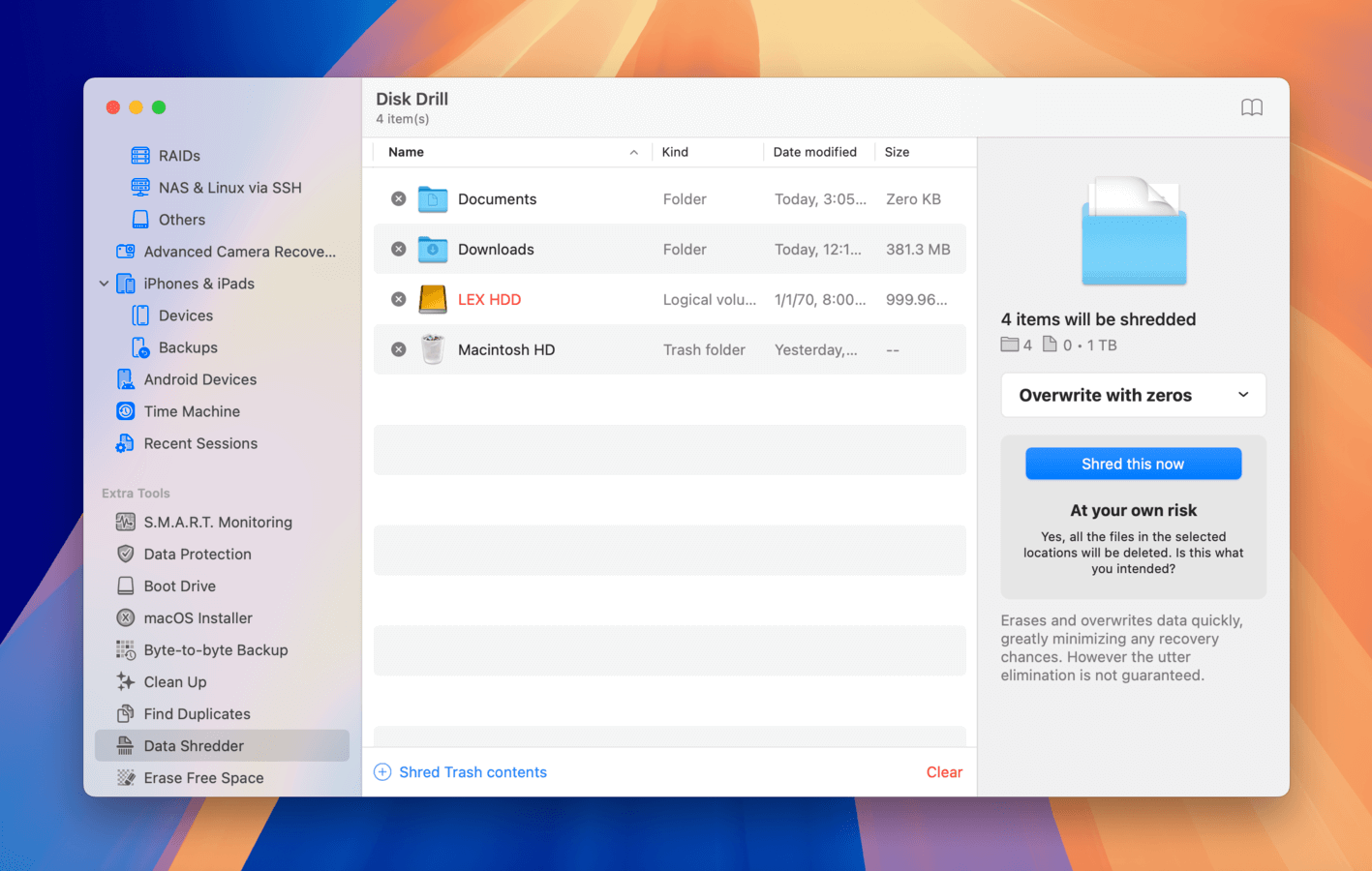1372x871 pixels.
Task: Remove Documents from the shred list
Action: click(x=398, y=199)
